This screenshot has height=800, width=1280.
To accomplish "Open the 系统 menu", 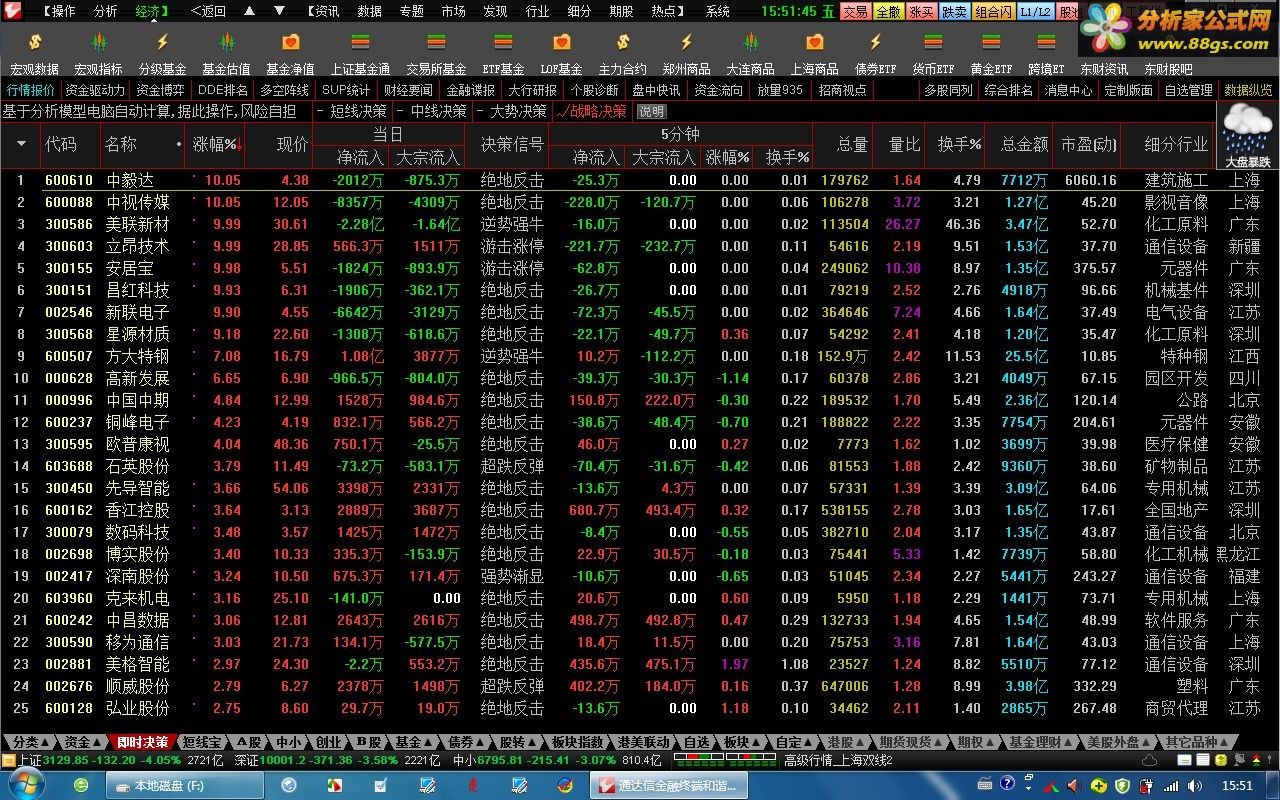I will click(x=717, y=11).
